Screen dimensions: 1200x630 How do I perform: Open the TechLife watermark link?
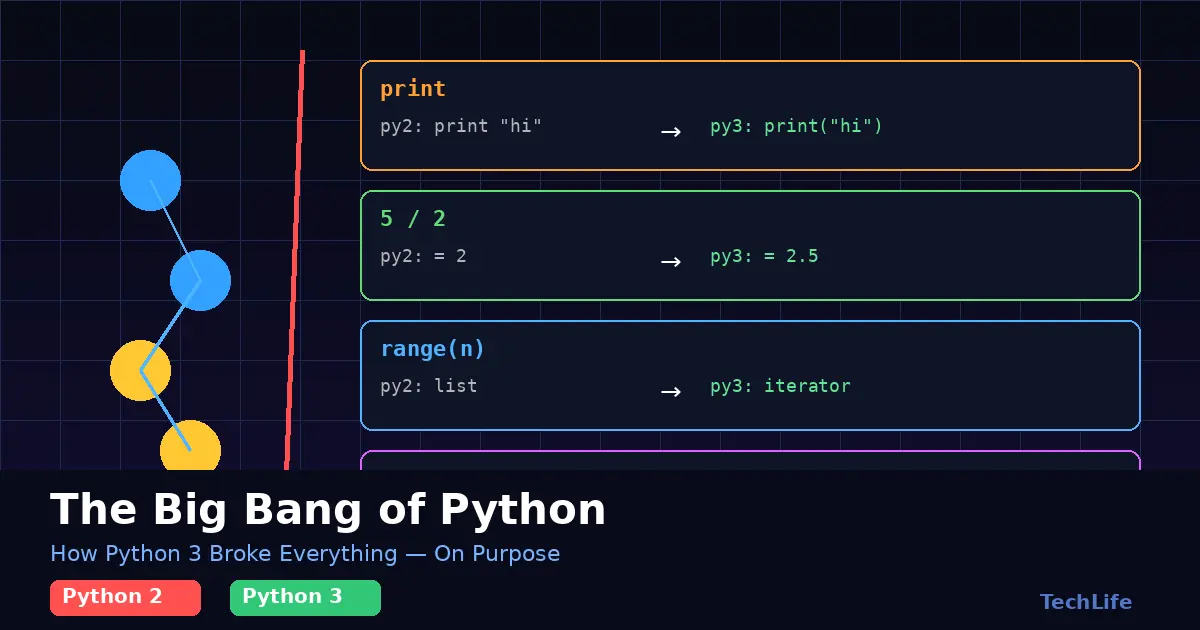(1085, 602)
